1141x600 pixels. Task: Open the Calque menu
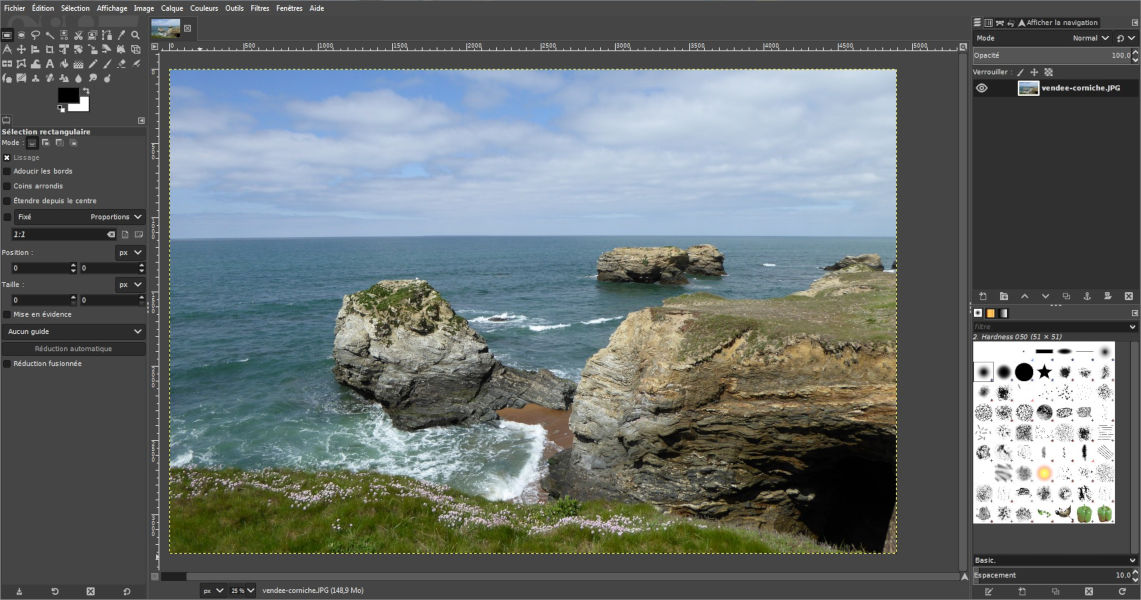point(172,8)
